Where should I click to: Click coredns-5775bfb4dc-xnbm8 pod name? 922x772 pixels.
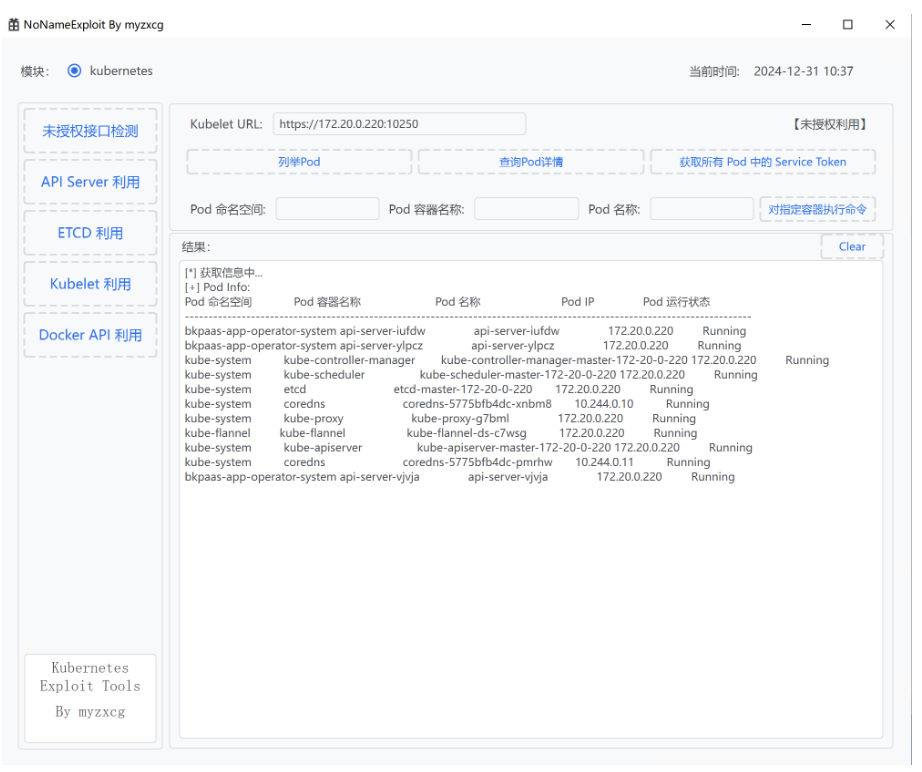[478, 405]
